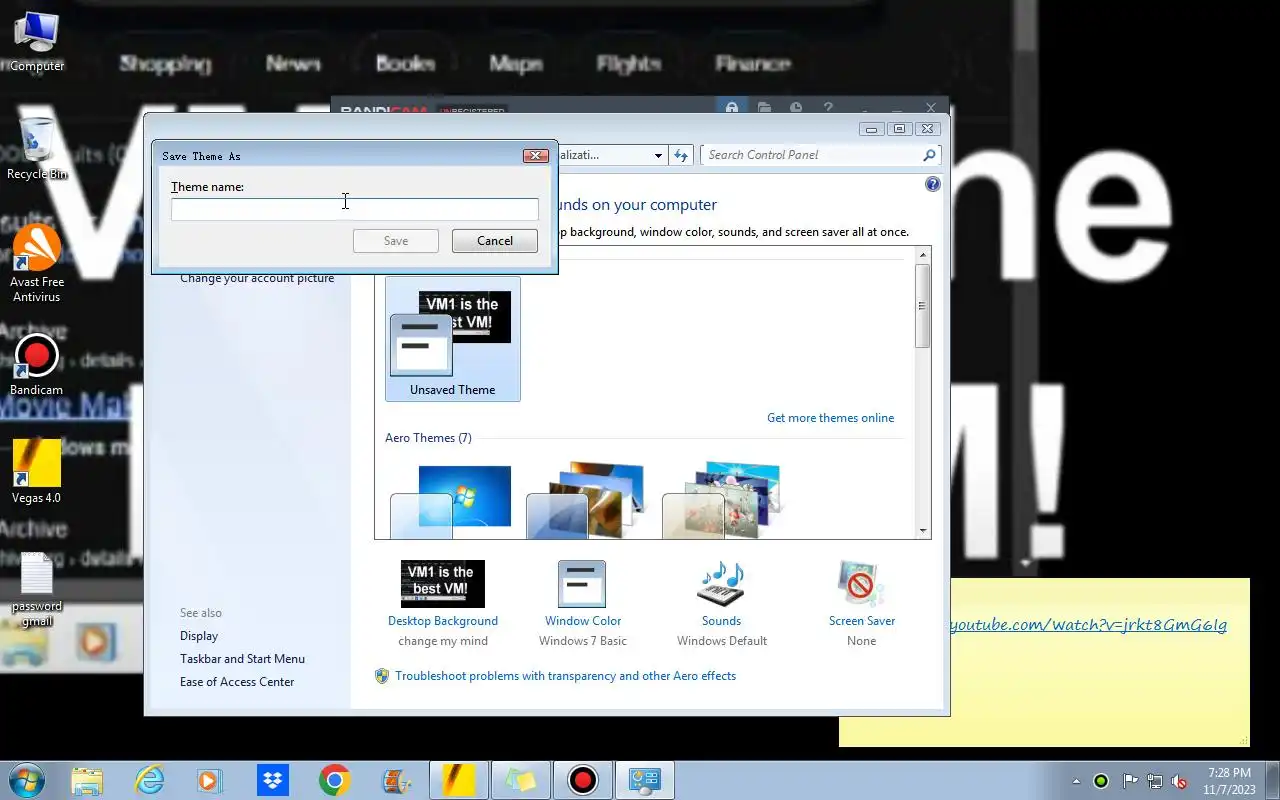
Task: Open Desktop Background settings
Action: point(443,603)
